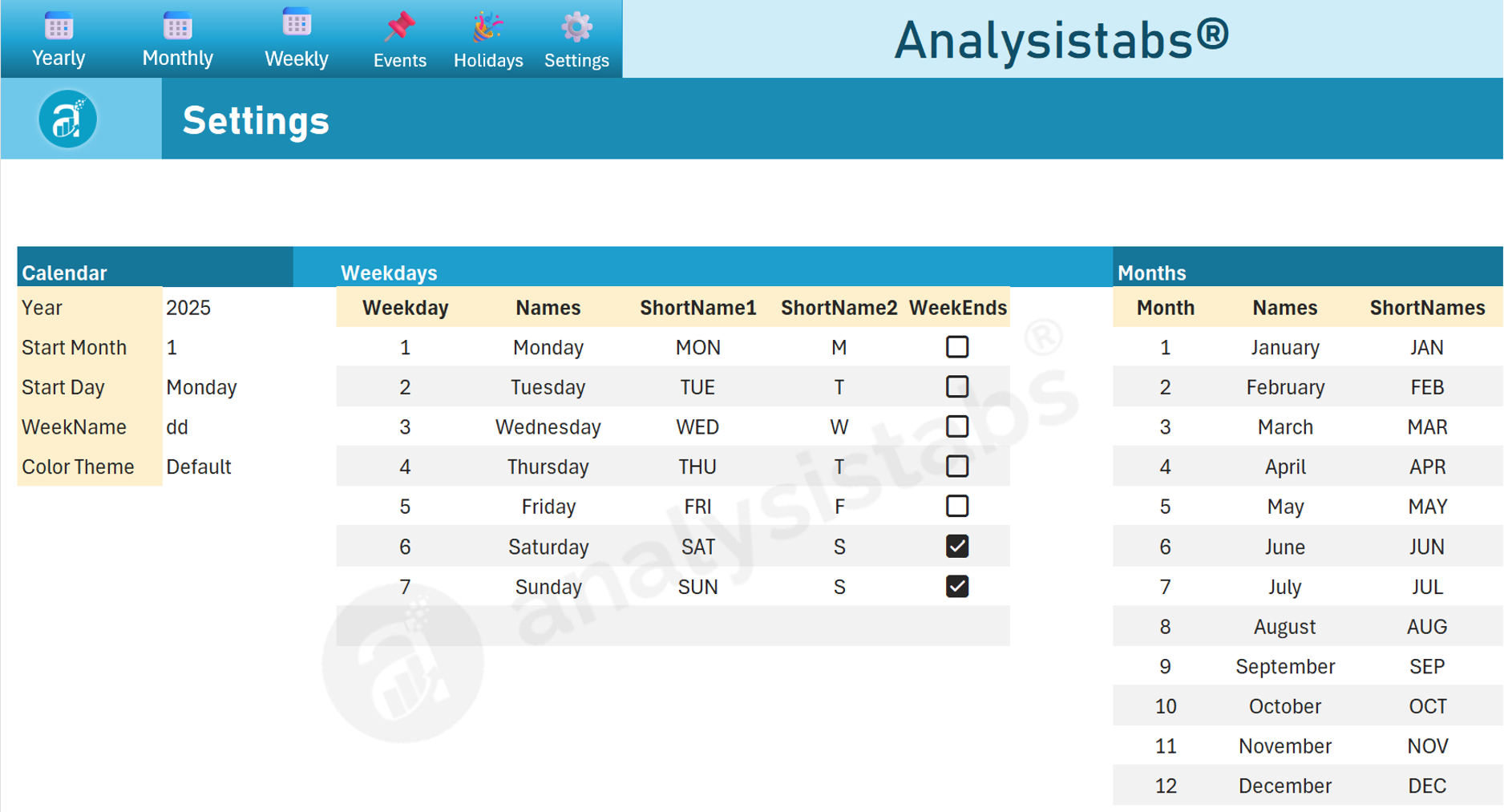Open the Settings gear icon

click(576, 27)
